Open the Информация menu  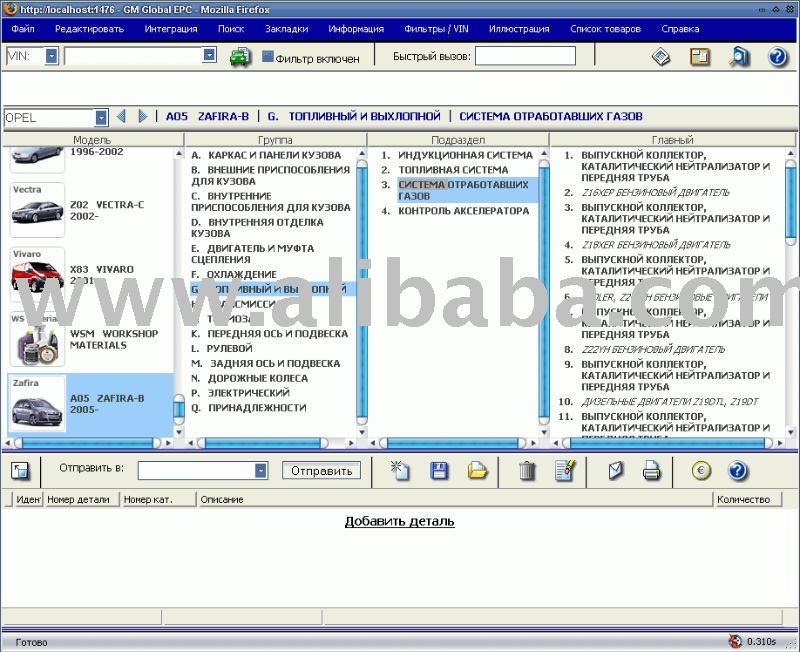coord(356,29)
